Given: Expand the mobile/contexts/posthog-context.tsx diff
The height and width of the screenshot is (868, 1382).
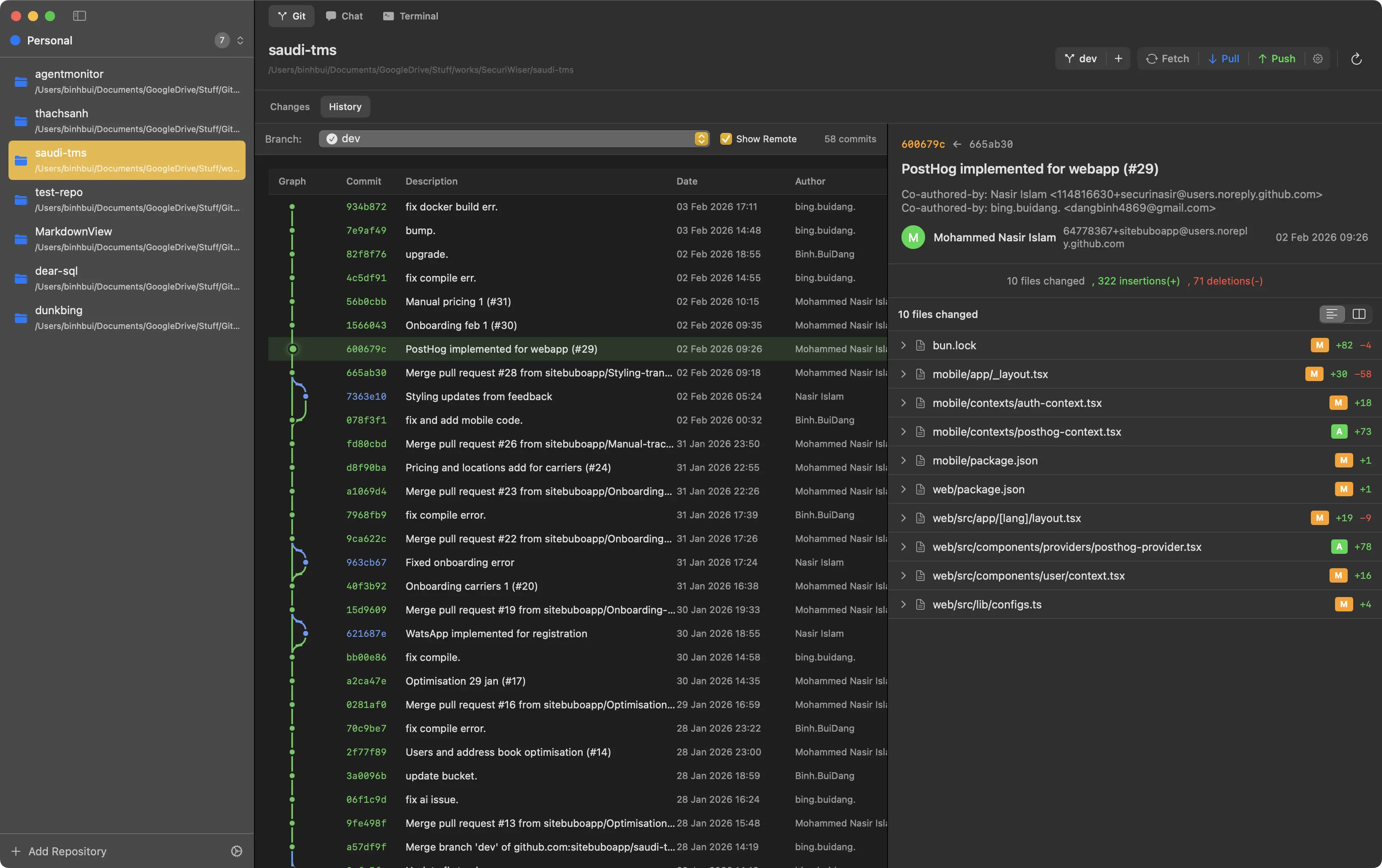Looking at the screenshot, I should (x=904, y=432).
